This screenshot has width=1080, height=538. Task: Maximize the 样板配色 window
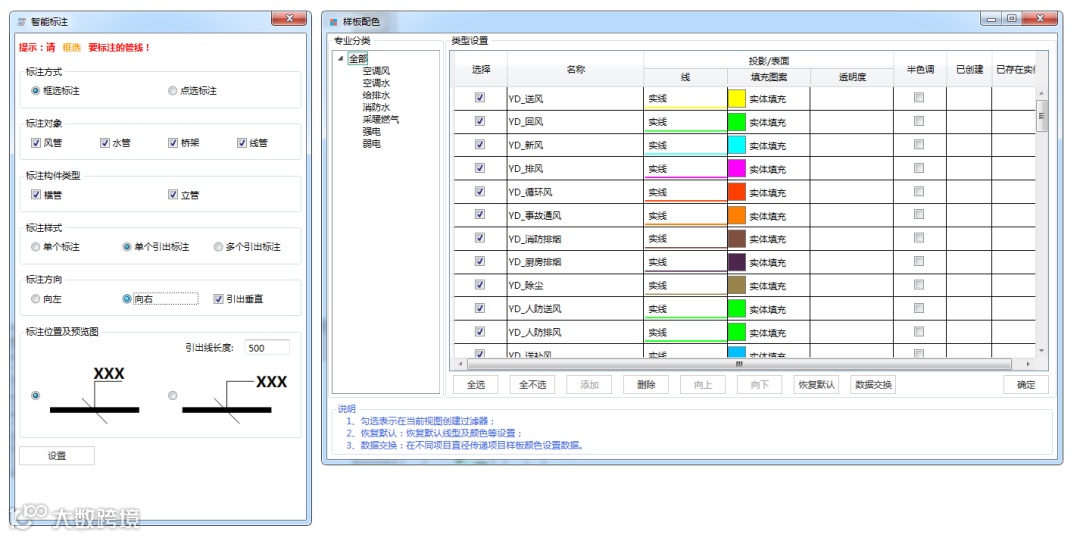pyautogui.click(x=1012, y=19)
